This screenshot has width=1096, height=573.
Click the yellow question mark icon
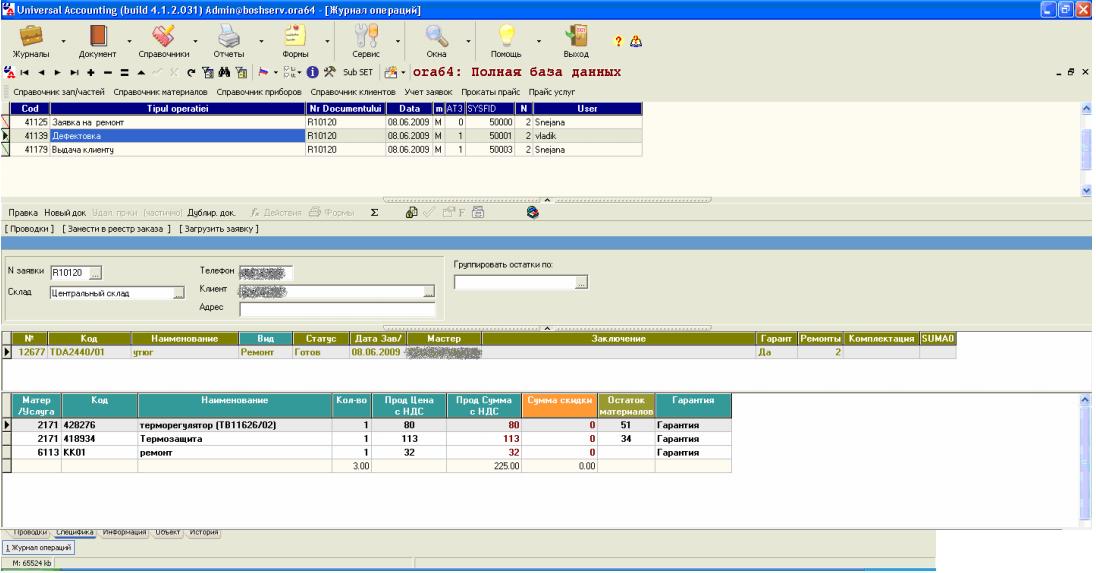[618, 41]
